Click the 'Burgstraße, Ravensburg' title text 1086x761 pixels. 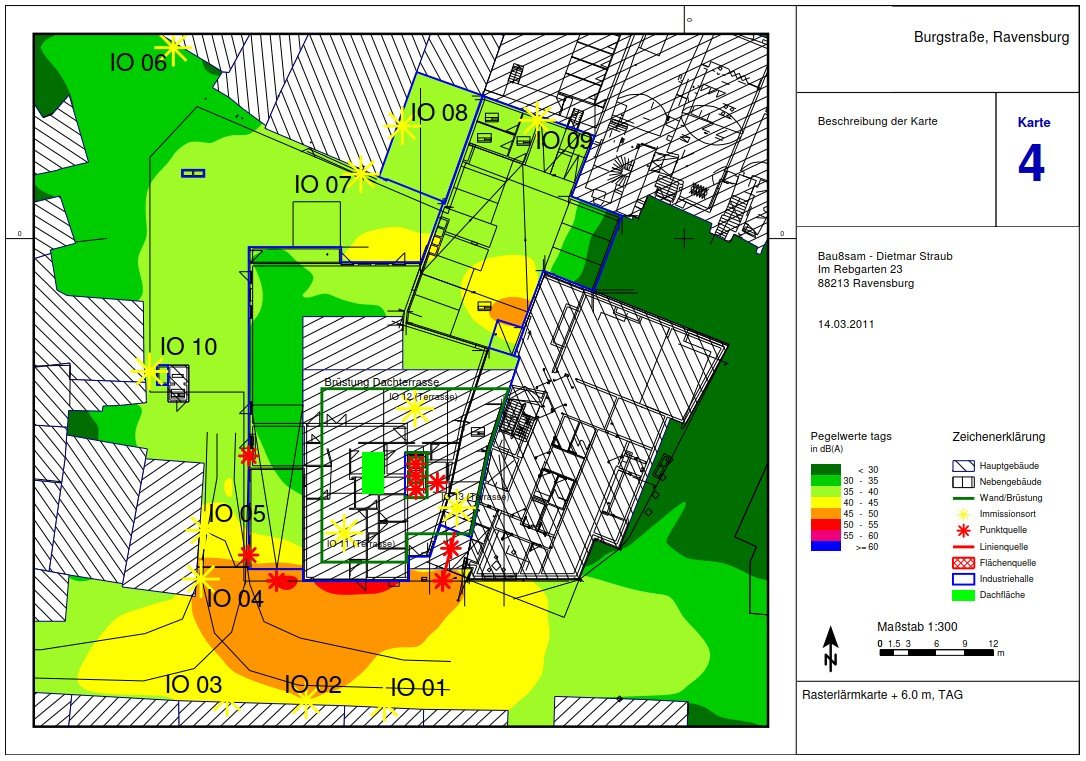(x=991, y=37)
